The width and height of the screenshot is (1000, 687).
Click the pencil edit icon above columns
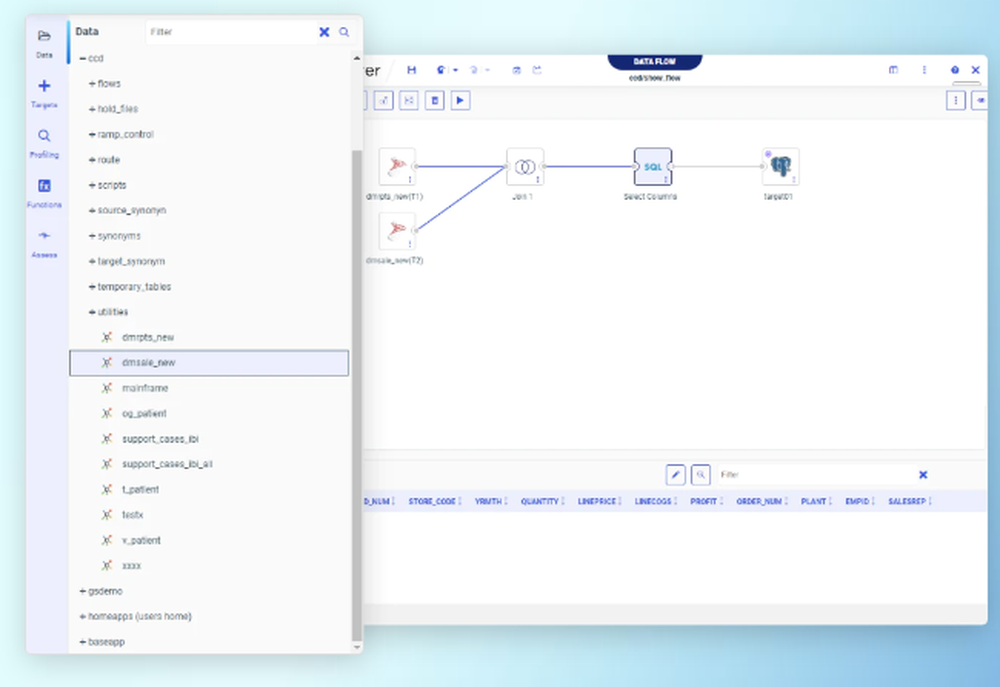click(675, 475)
